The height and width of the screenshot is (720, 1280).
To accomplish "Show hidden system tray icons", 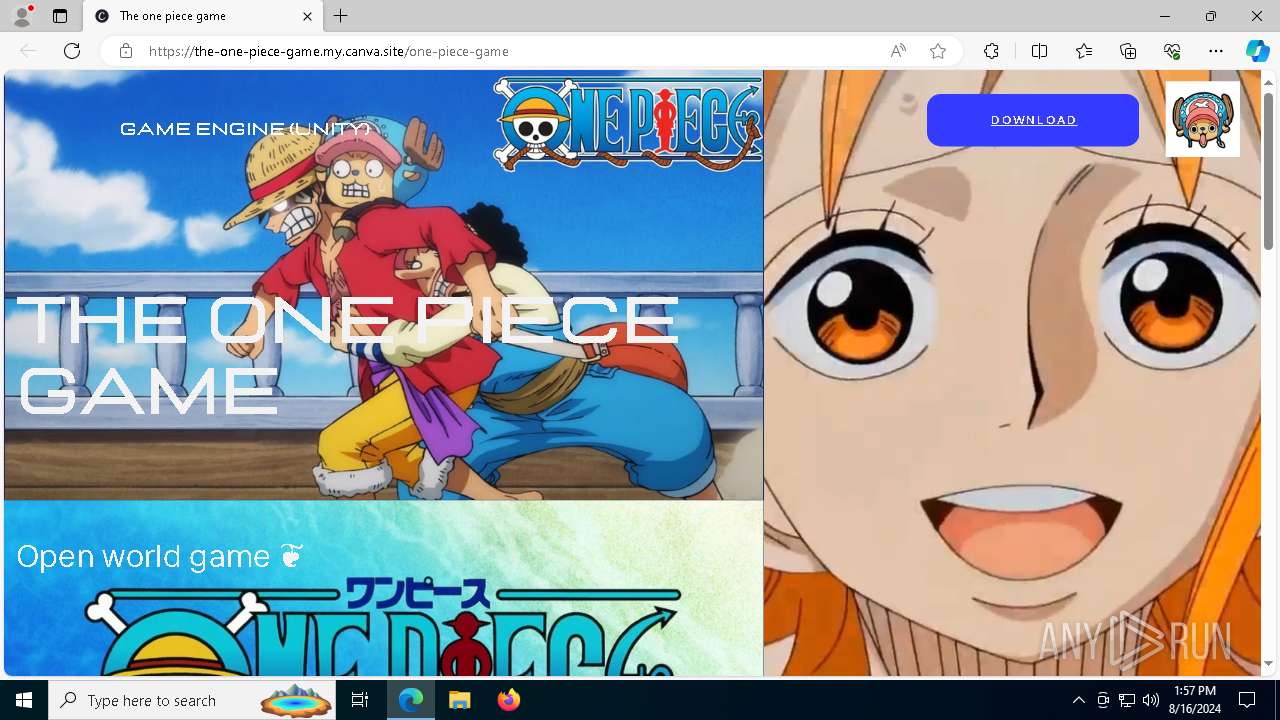I will (1078, 700).
